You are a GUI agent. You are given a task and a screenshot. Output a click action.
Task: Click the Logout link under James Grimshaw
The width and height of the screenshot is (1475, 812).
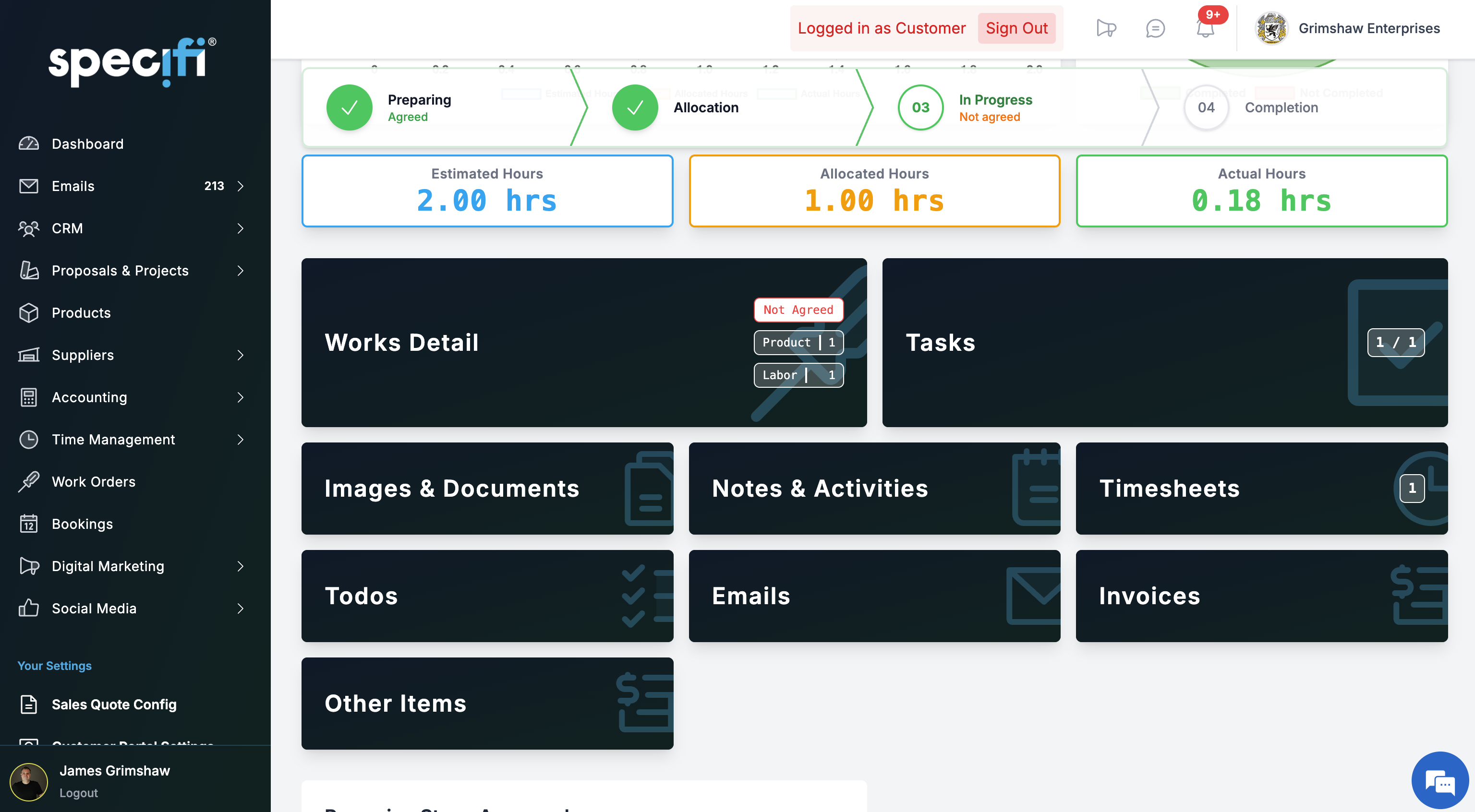78,792
